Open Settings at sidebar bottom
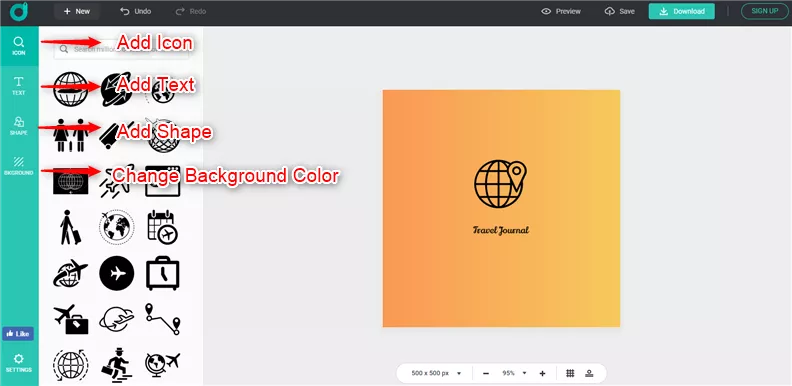Screen dimensions: 792x386 point(19,363)
